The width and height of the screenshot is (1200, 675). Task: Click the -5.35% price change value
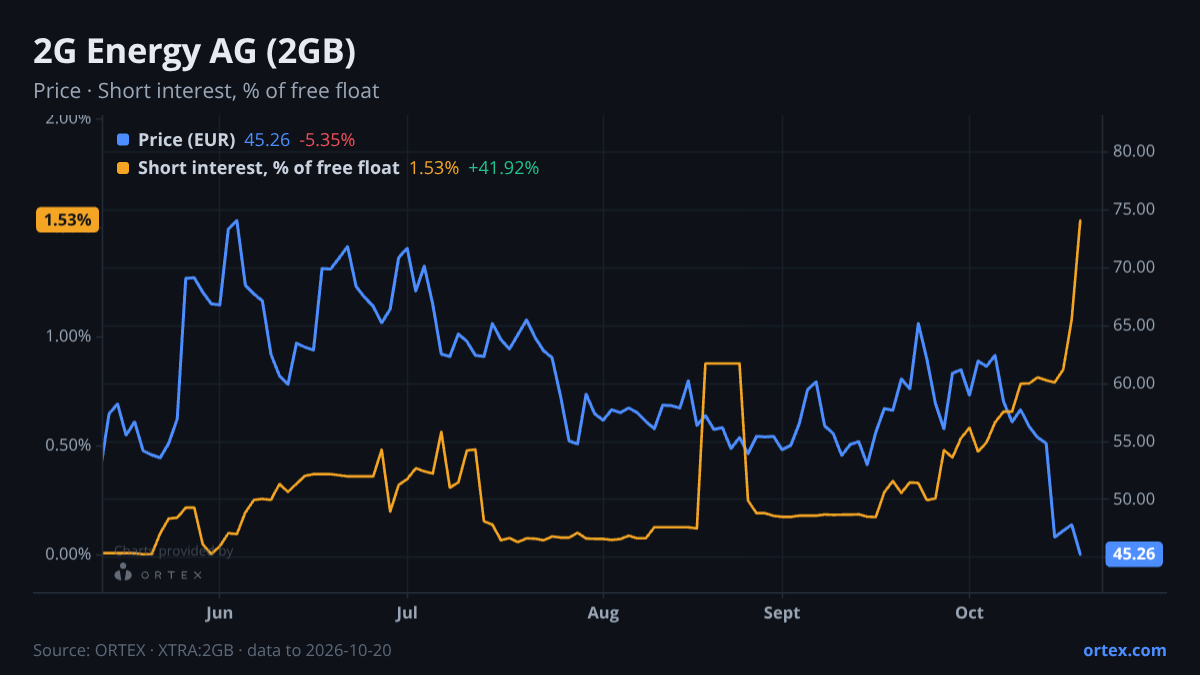click(327, 140)
